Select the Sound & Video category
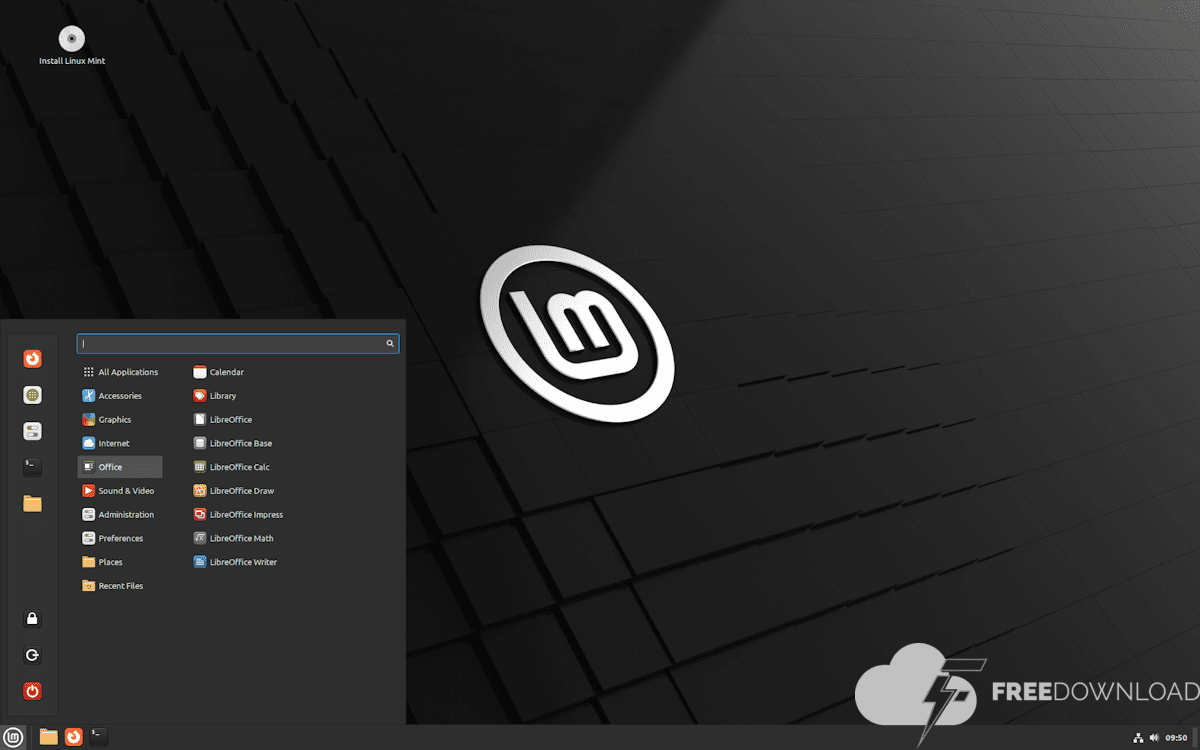 click(x=125, y=491)
